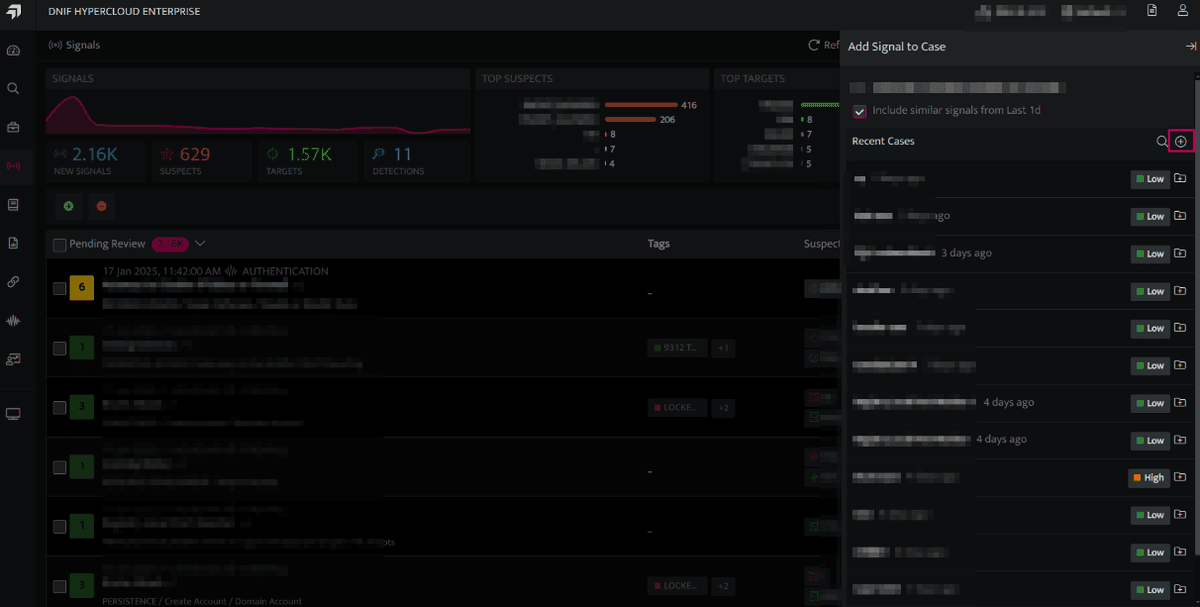1200x607 pixels.
Task: Check the box for the Authentication signal
Action: 59,288
